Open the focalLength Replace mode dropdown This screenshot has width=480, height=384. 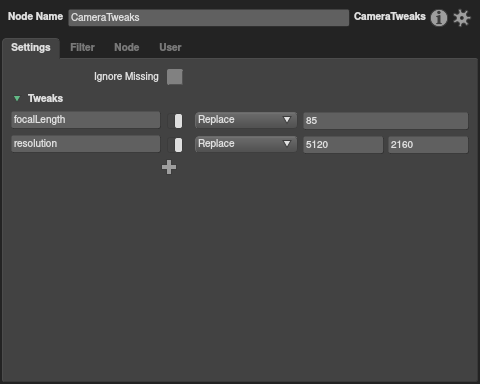(x=246, y=120)
